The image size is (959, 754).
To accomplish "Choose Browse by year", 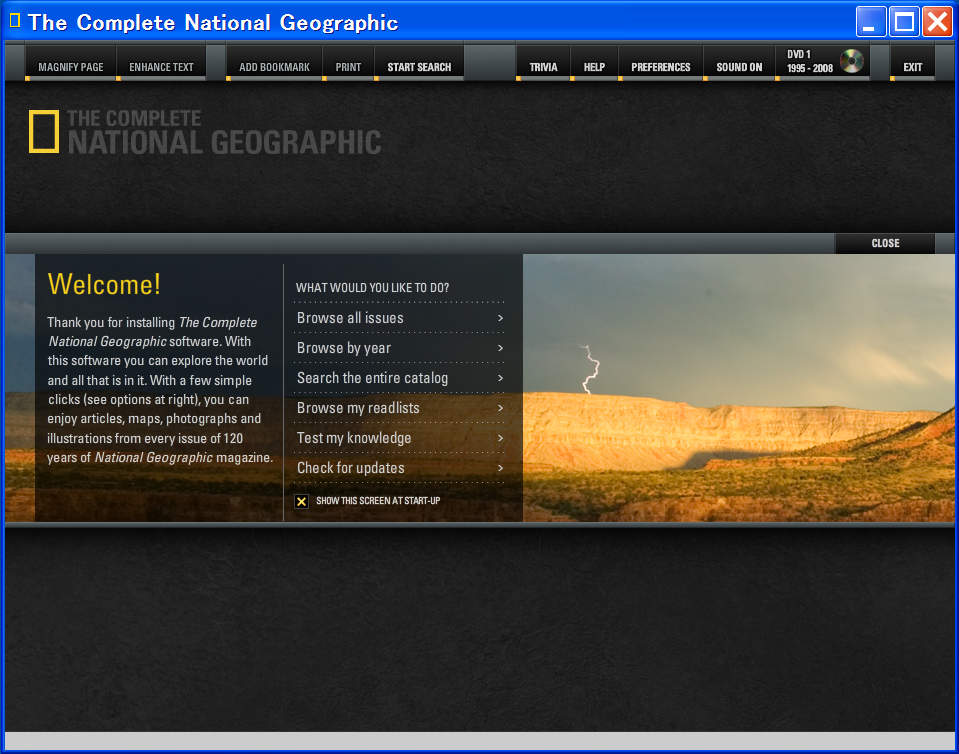I will click(400, 348).
